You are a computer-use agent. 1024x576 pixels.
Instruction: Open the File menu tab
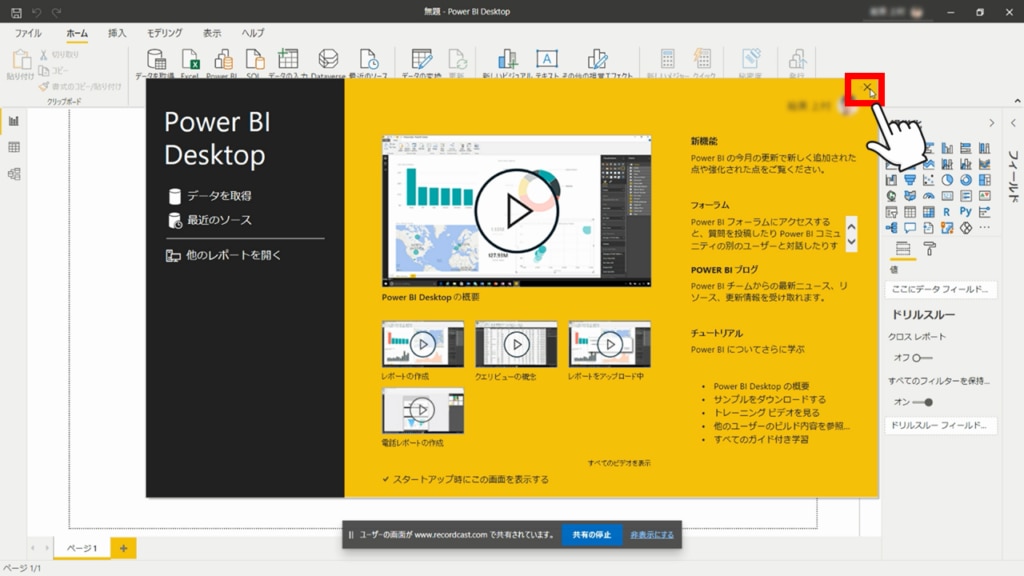28,33
